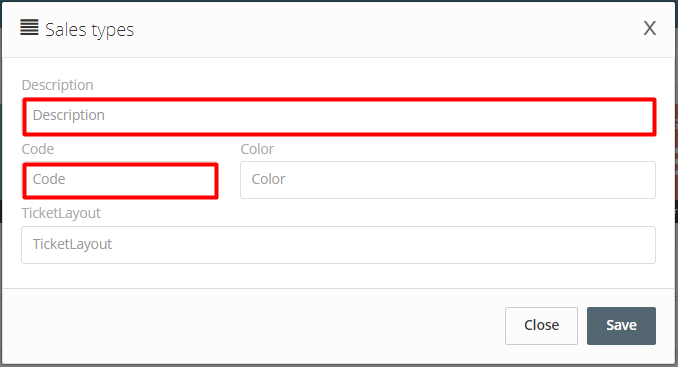Click the list icon beside Sales types
Image resolution: width=678 pixels, height=367 pixels.
(x=29, y=27)
